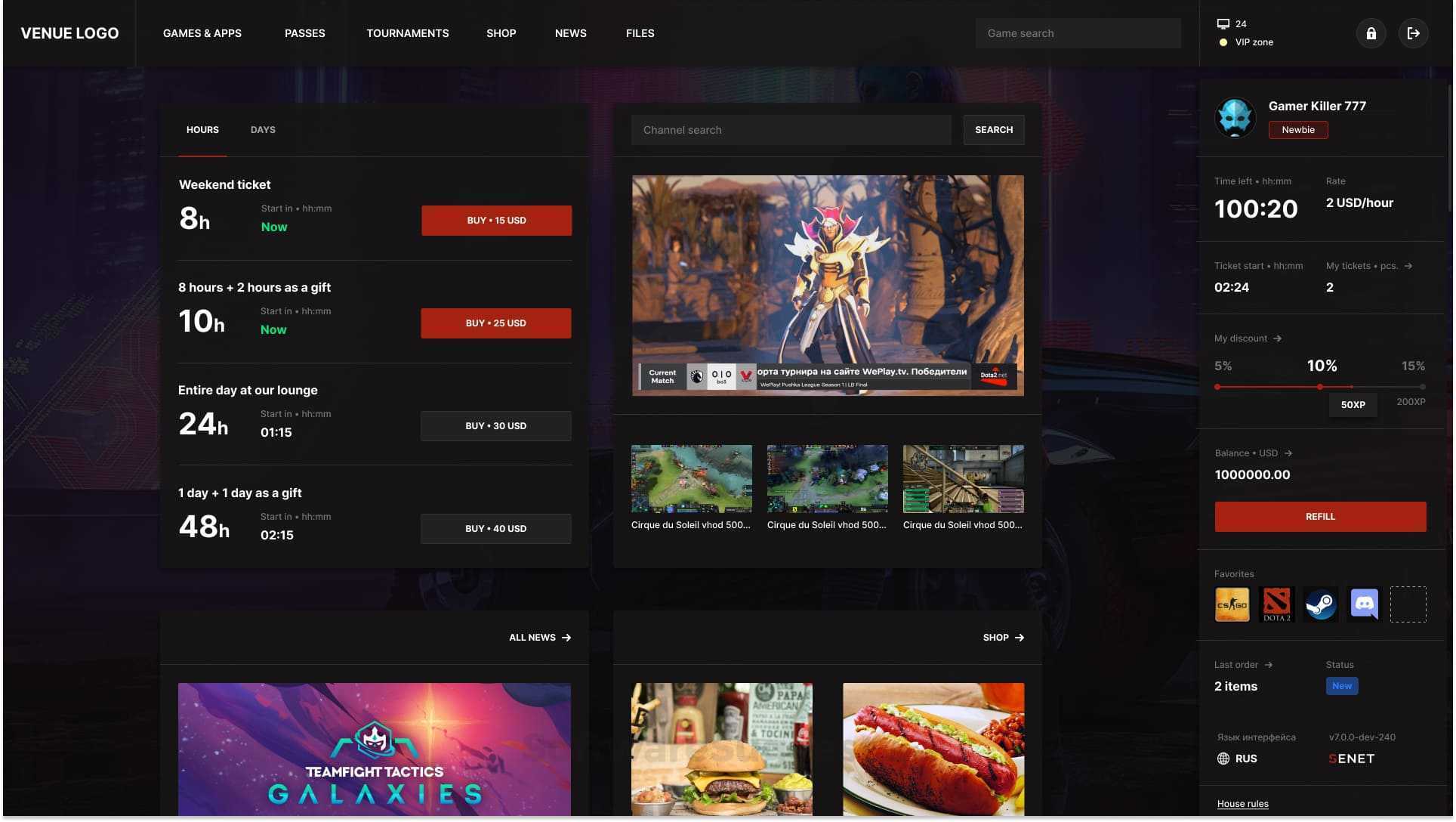Click the Gamer Killer 777 avatar

click(x=1235, y=117)
